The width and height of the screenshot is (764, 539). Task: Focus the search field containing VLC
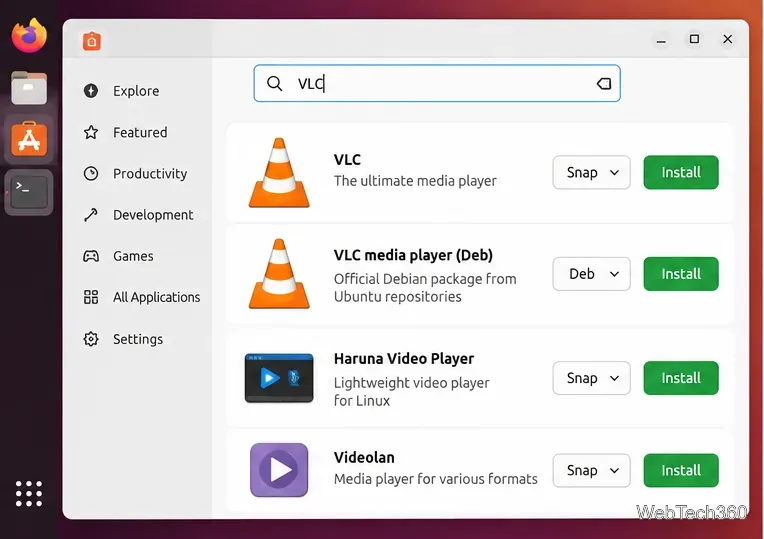click(x=437, y=83)
